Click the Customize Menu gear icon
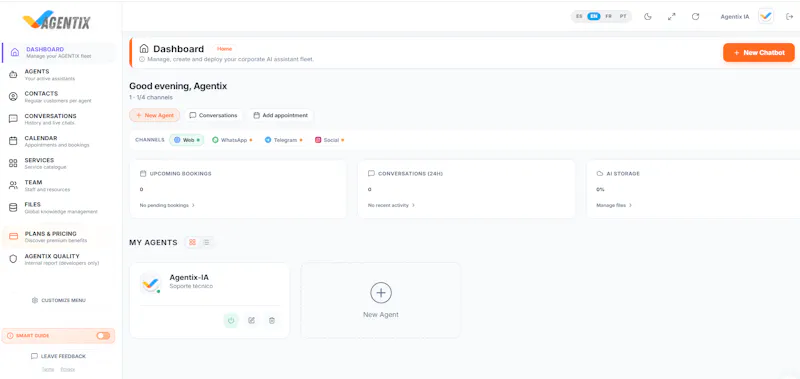The width and height of the screenshot is (800, 379). click(35, 300)
